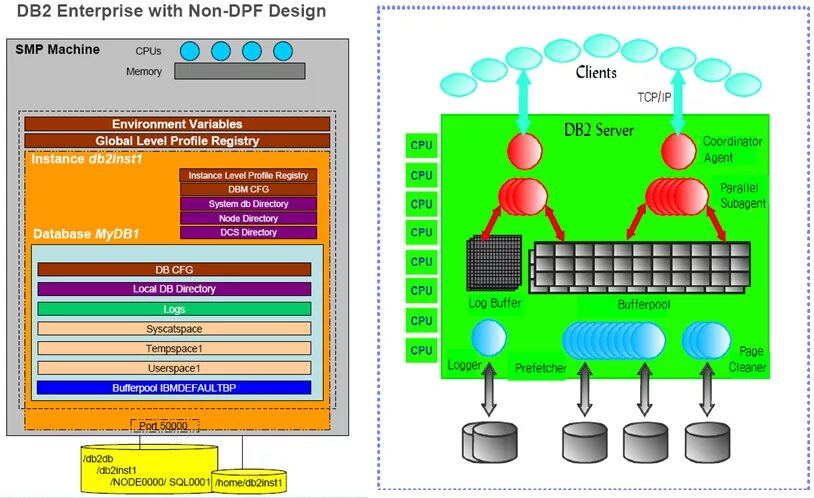Select the green 'Logs' bar
The image size is (814, 498).
click(x=174, y=309)
